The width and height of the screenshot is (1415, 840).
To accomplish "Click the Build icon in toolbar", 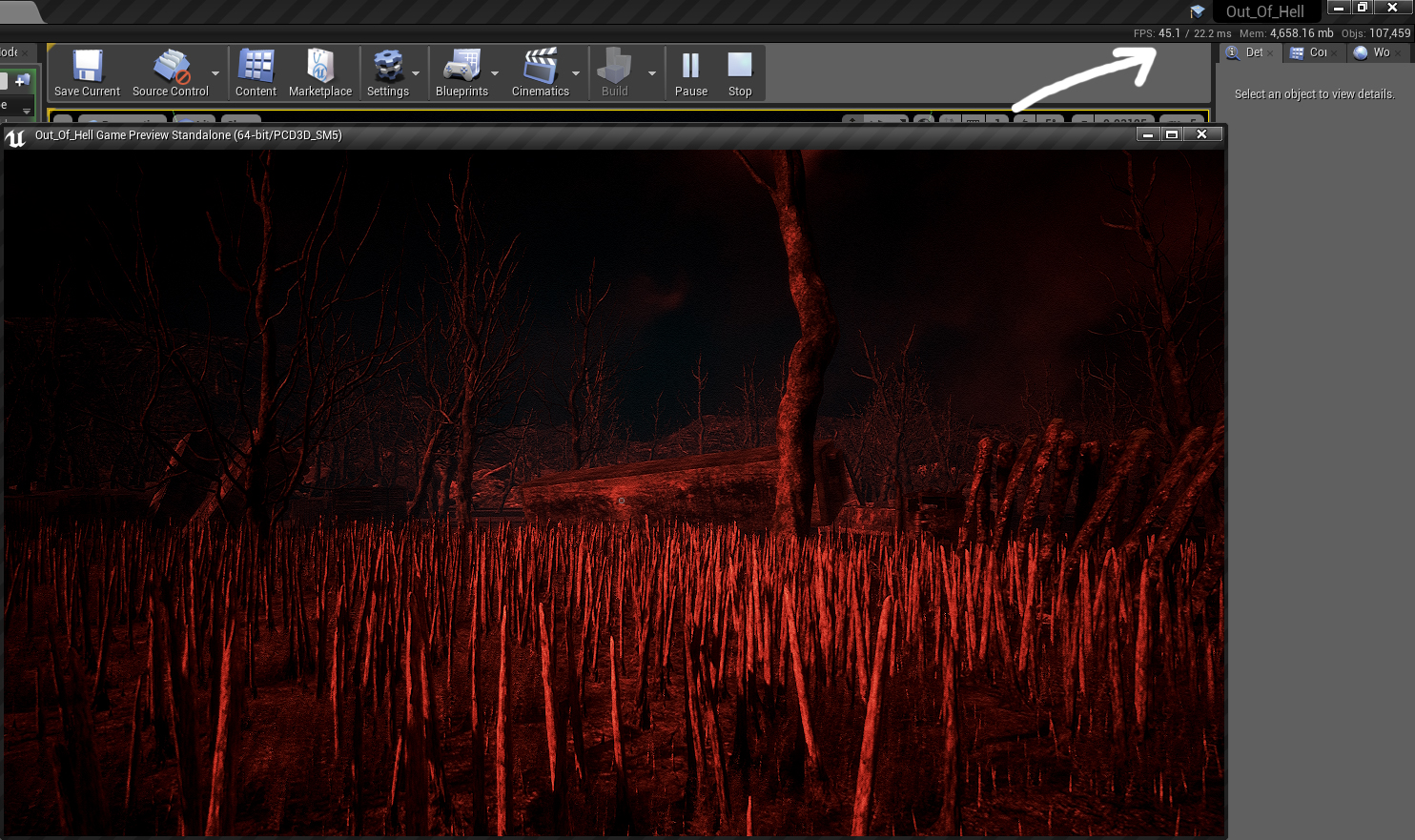I will click(x=614, y=67).
